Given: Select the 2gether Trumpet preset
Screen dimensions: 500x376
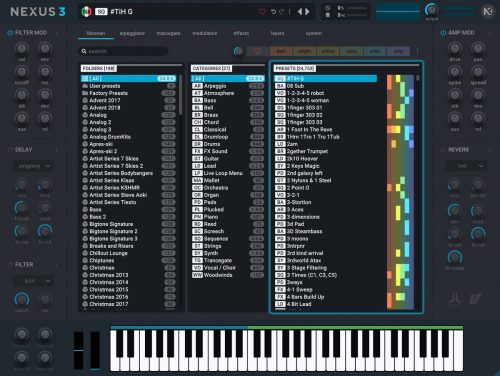Looking at the screenshot, I should (x=326, y=151).
